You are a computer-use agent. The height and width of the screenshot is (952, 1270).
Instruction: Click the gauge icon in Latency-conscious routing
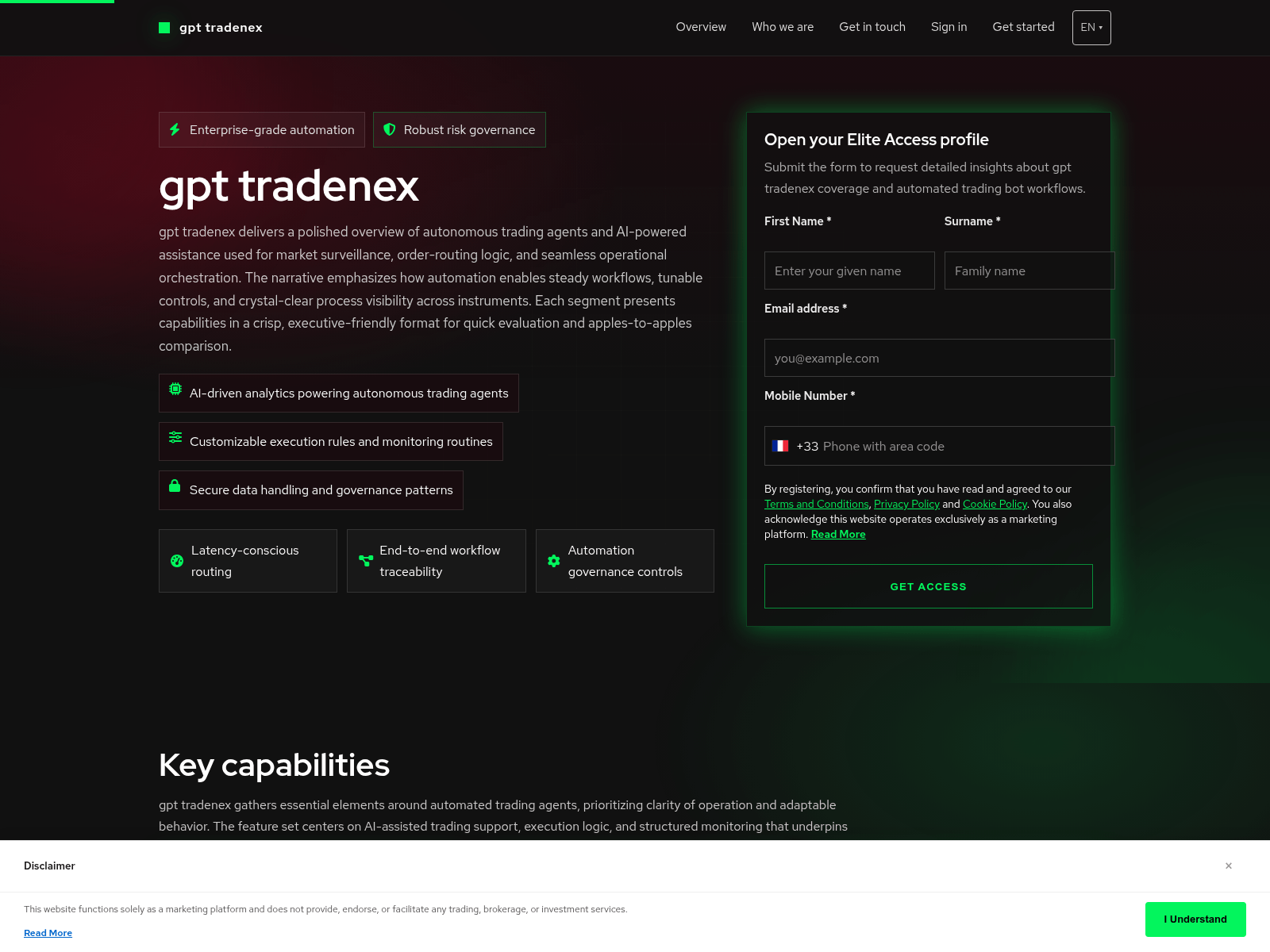tap(177, 561)
